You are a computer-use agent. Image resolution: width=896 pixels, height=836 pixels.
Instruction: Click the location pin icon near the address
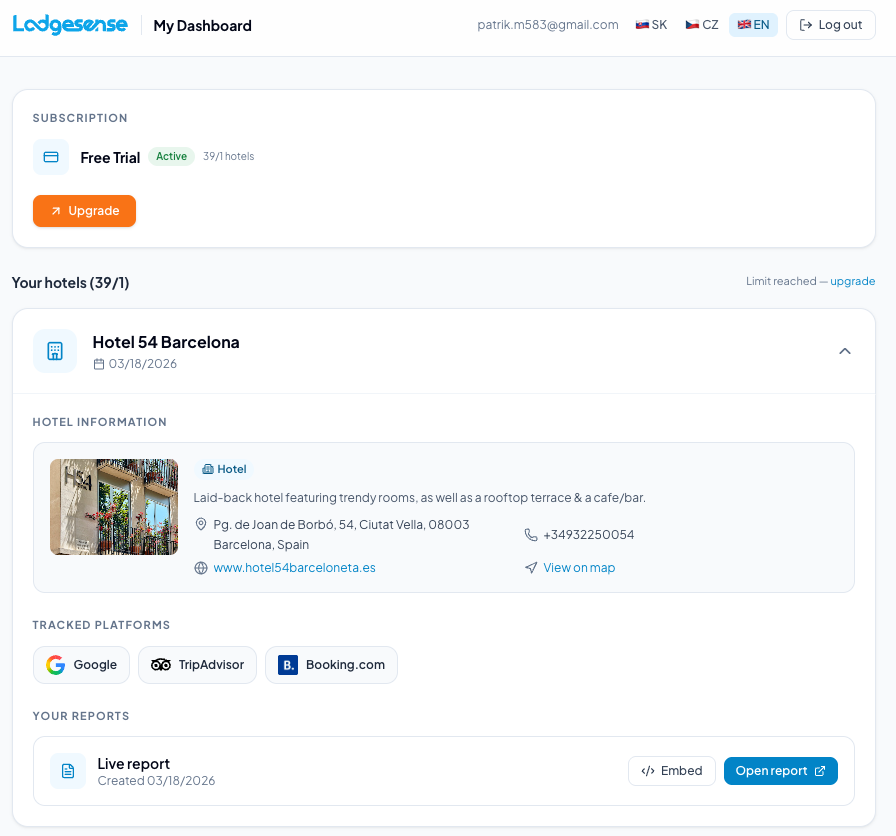tap(200, 524)
